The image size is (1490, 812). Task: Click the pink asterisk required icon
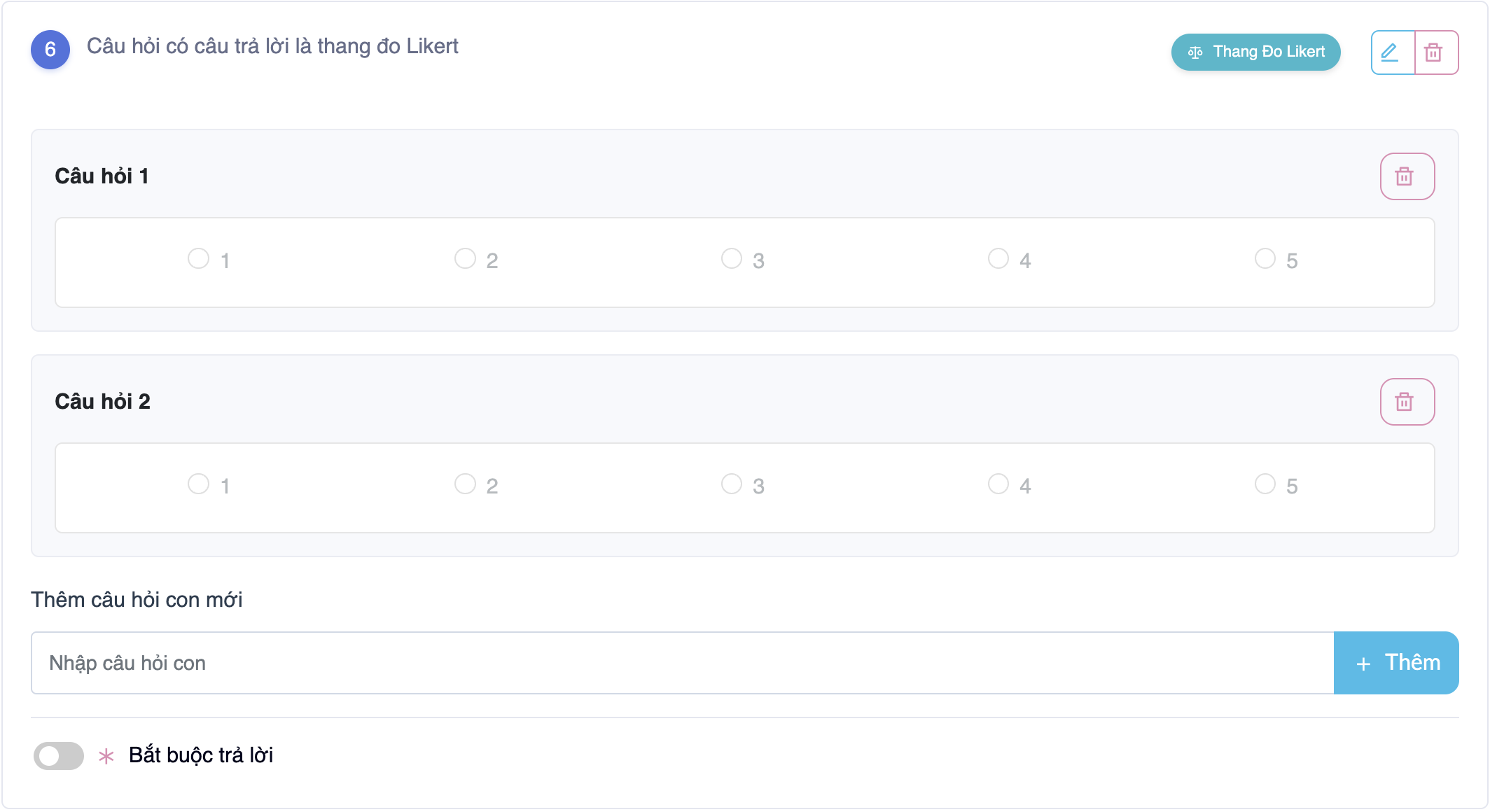point(106,756)
